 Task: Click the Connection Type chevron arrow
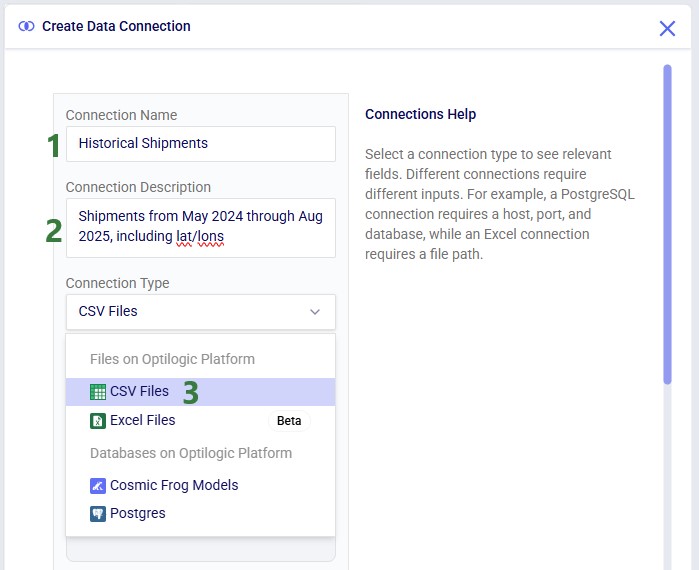pos(315,312)
